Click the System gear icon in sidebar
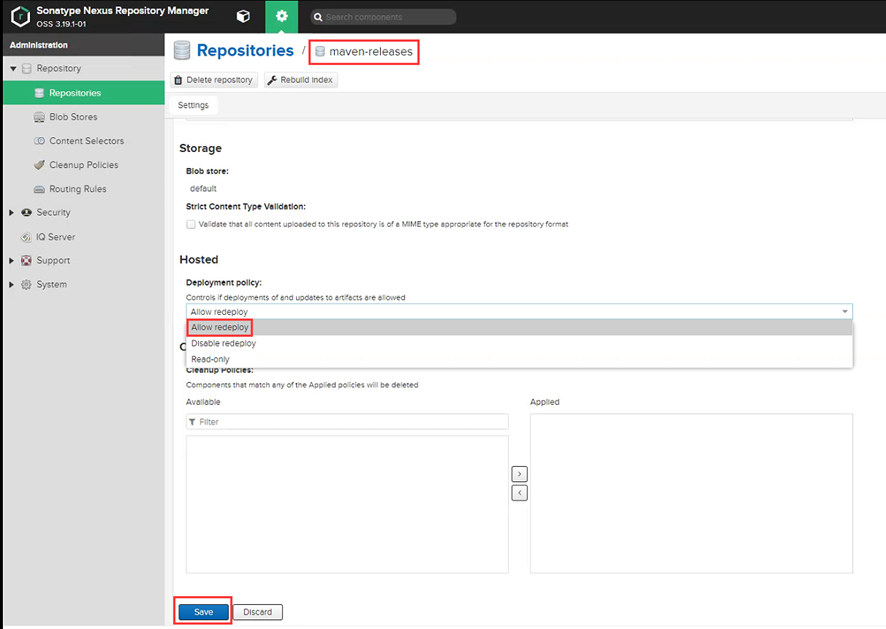The height and width of the screenshot is (629, 886). coord(27,285)
